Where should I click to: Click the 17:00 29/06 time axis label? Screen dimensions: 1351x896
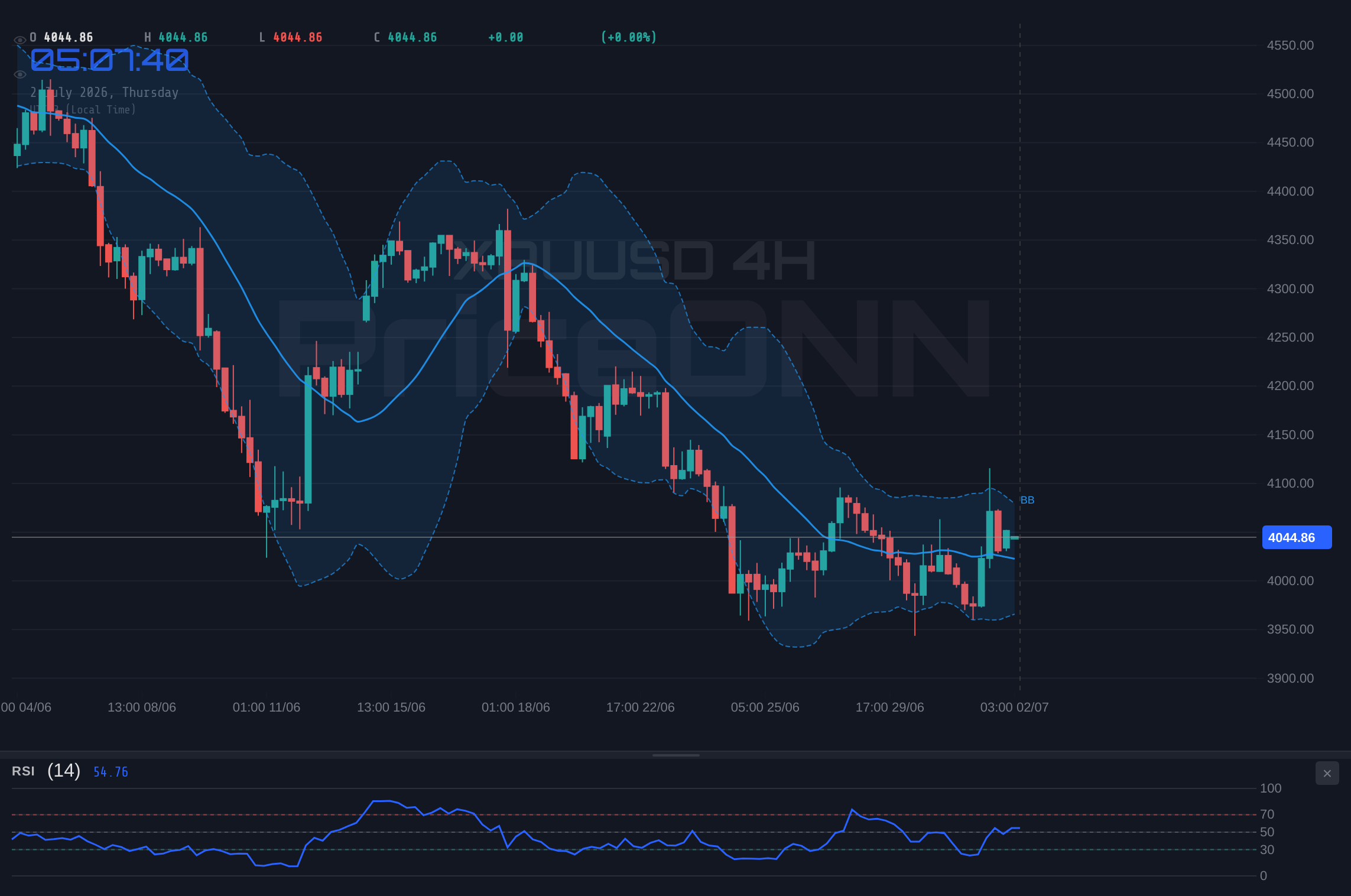click(x=890, y=707)
